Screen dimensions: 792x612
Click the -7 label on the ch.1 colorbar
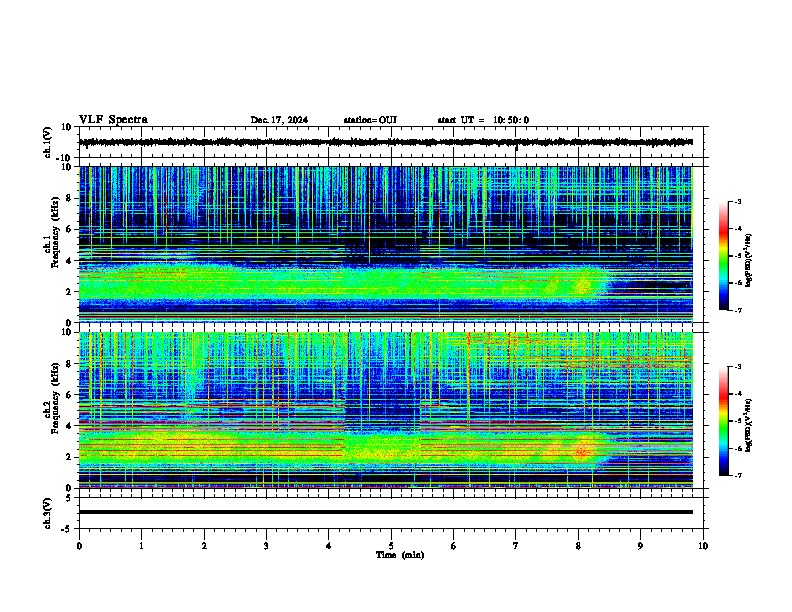coord(737,310)
